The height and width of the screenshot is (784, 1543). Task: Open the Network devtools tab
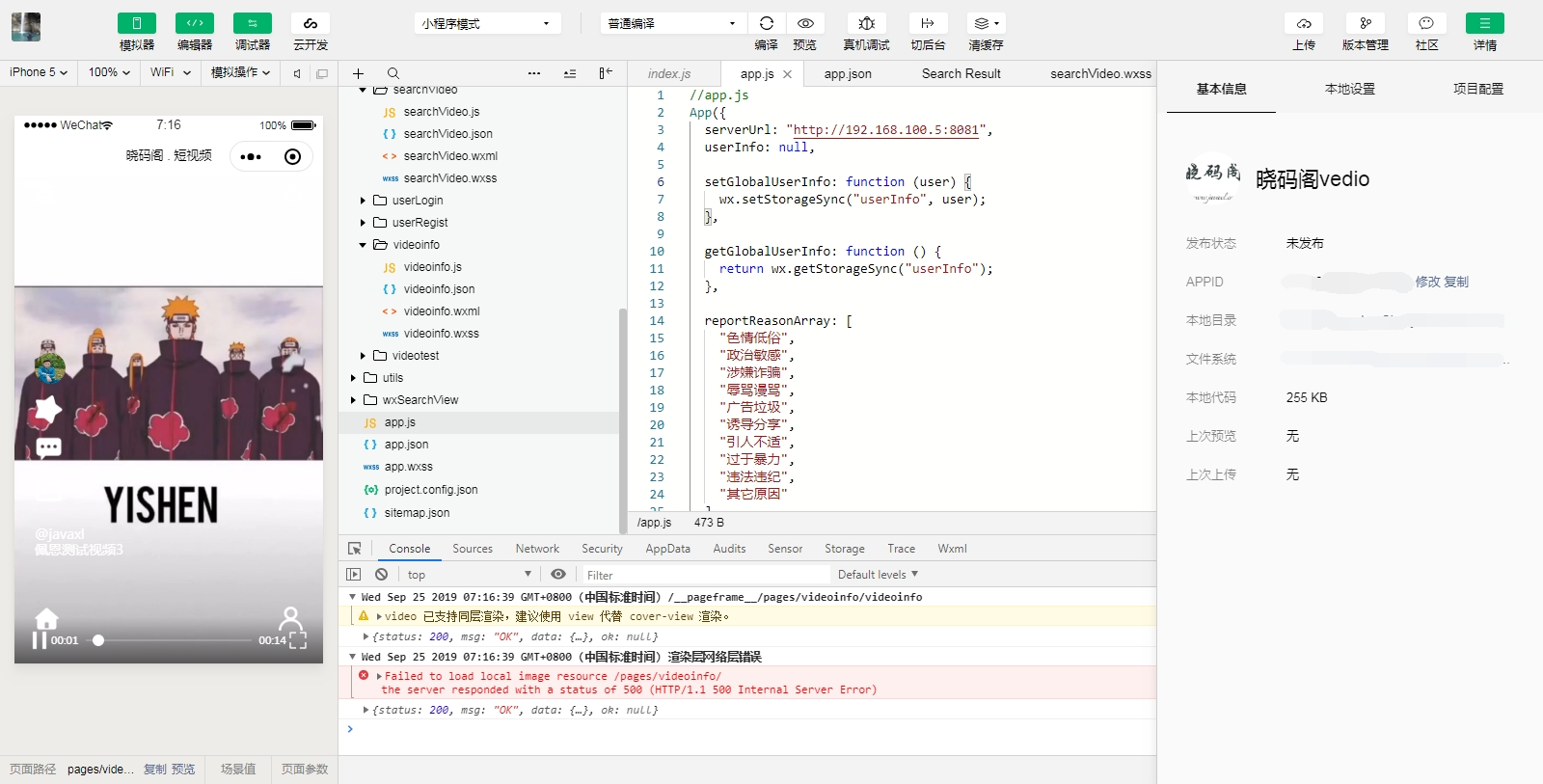click(x=537, y=549)
